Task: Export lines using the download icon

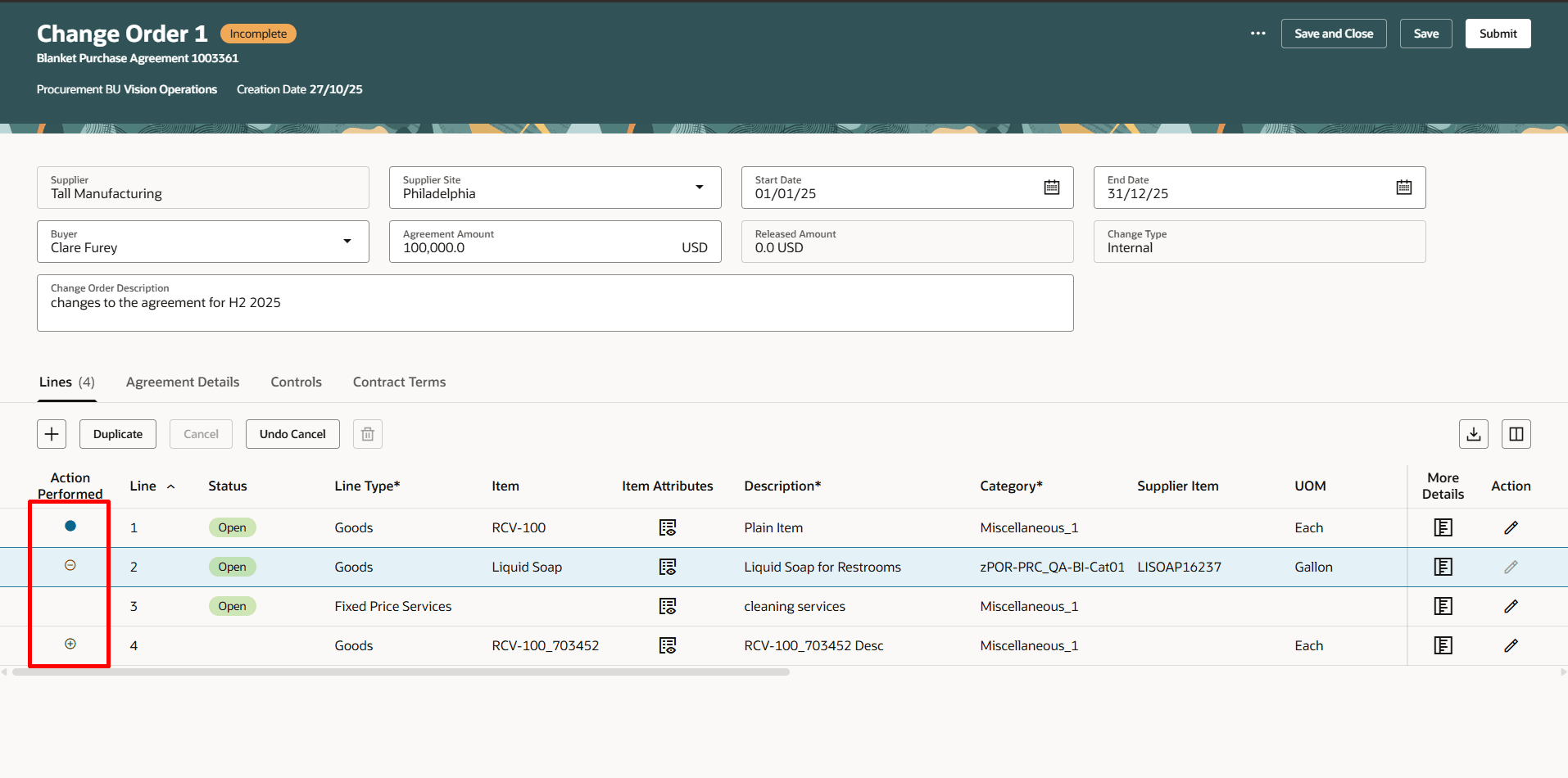Action: [1474, 433]
